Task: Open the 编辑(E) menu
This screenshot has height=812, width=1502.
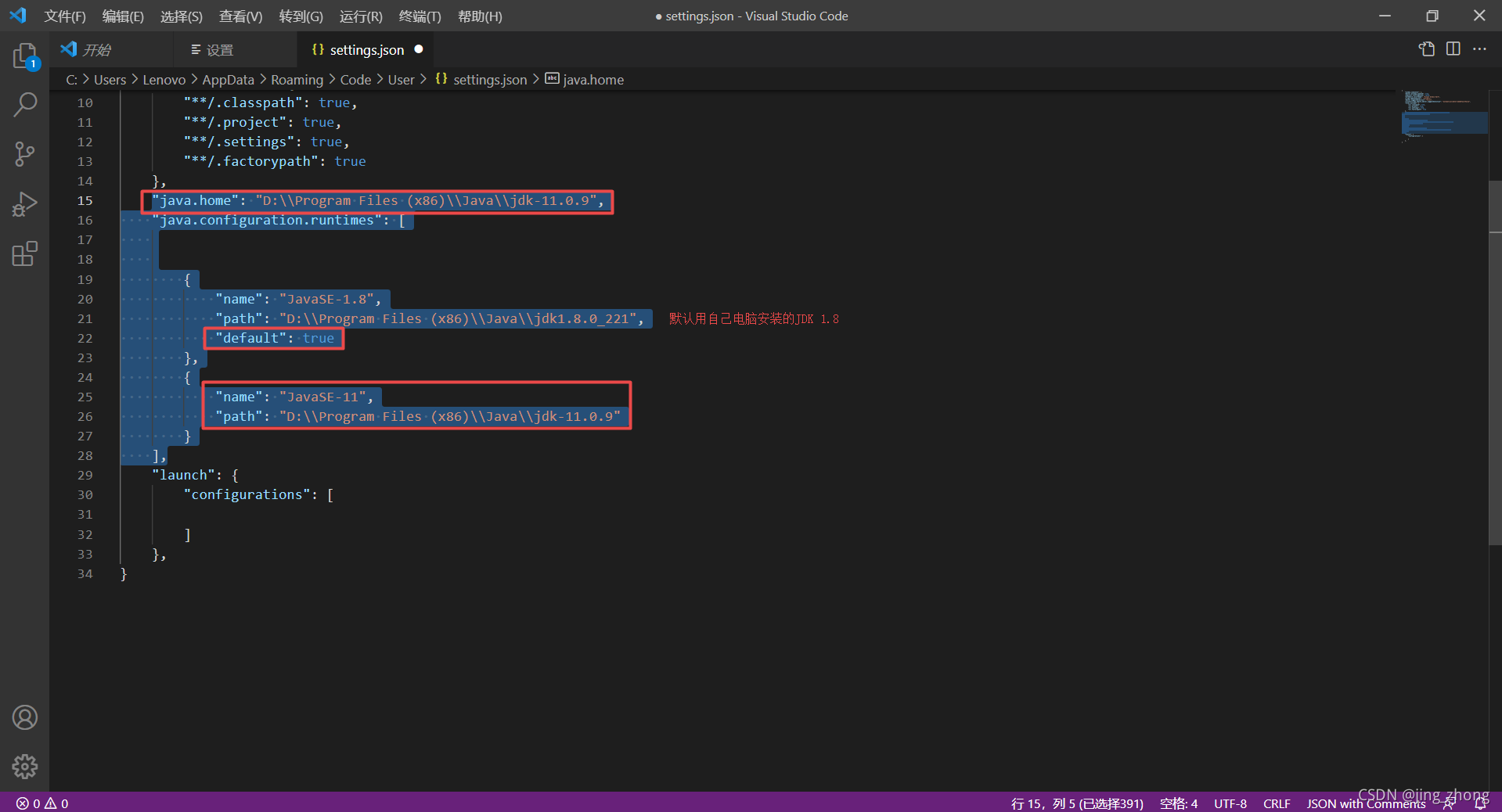Action: click(123, 16)
